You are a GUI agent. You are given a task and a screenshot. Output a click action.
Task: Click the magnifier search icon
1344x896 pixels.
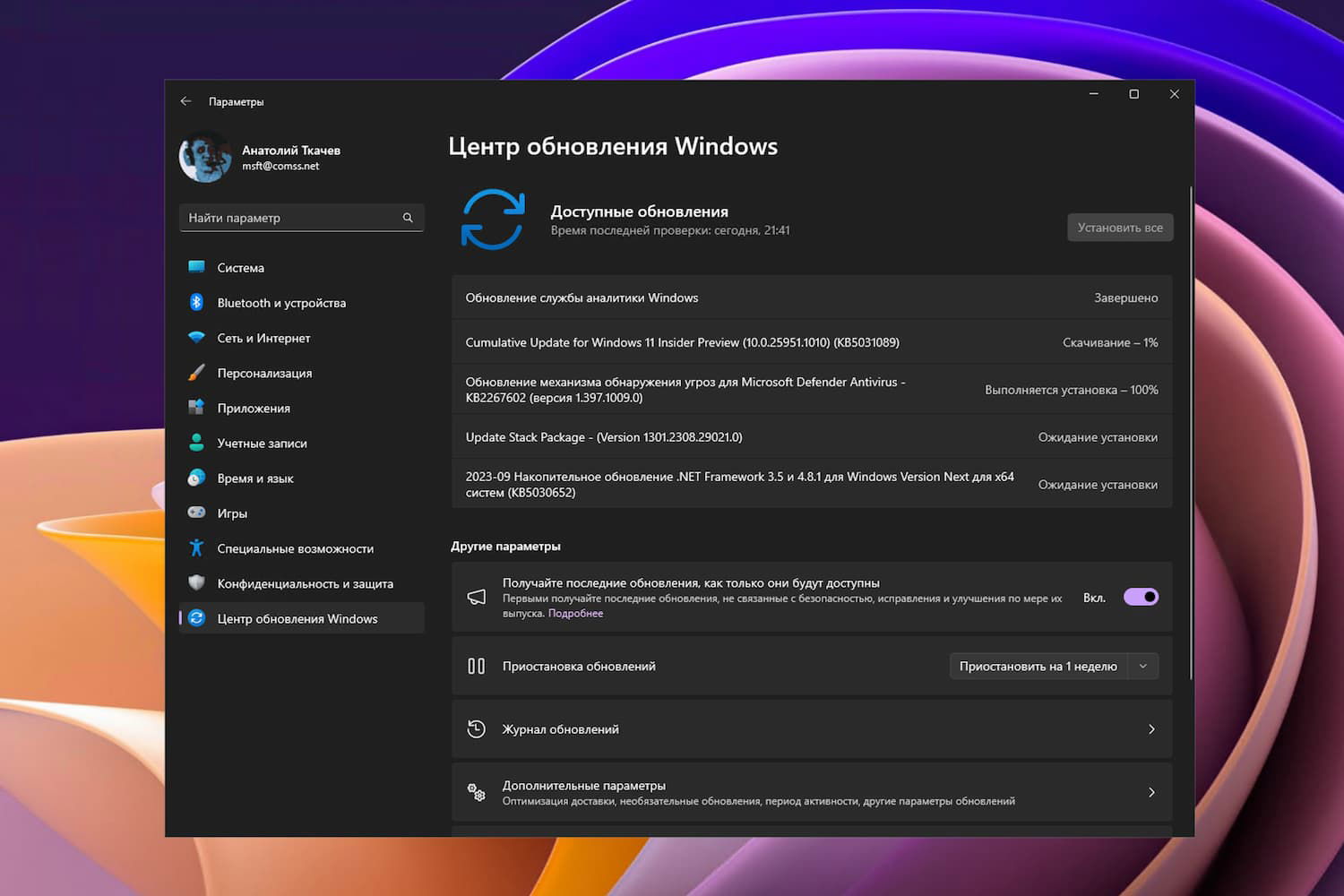[x=408, y=218]
